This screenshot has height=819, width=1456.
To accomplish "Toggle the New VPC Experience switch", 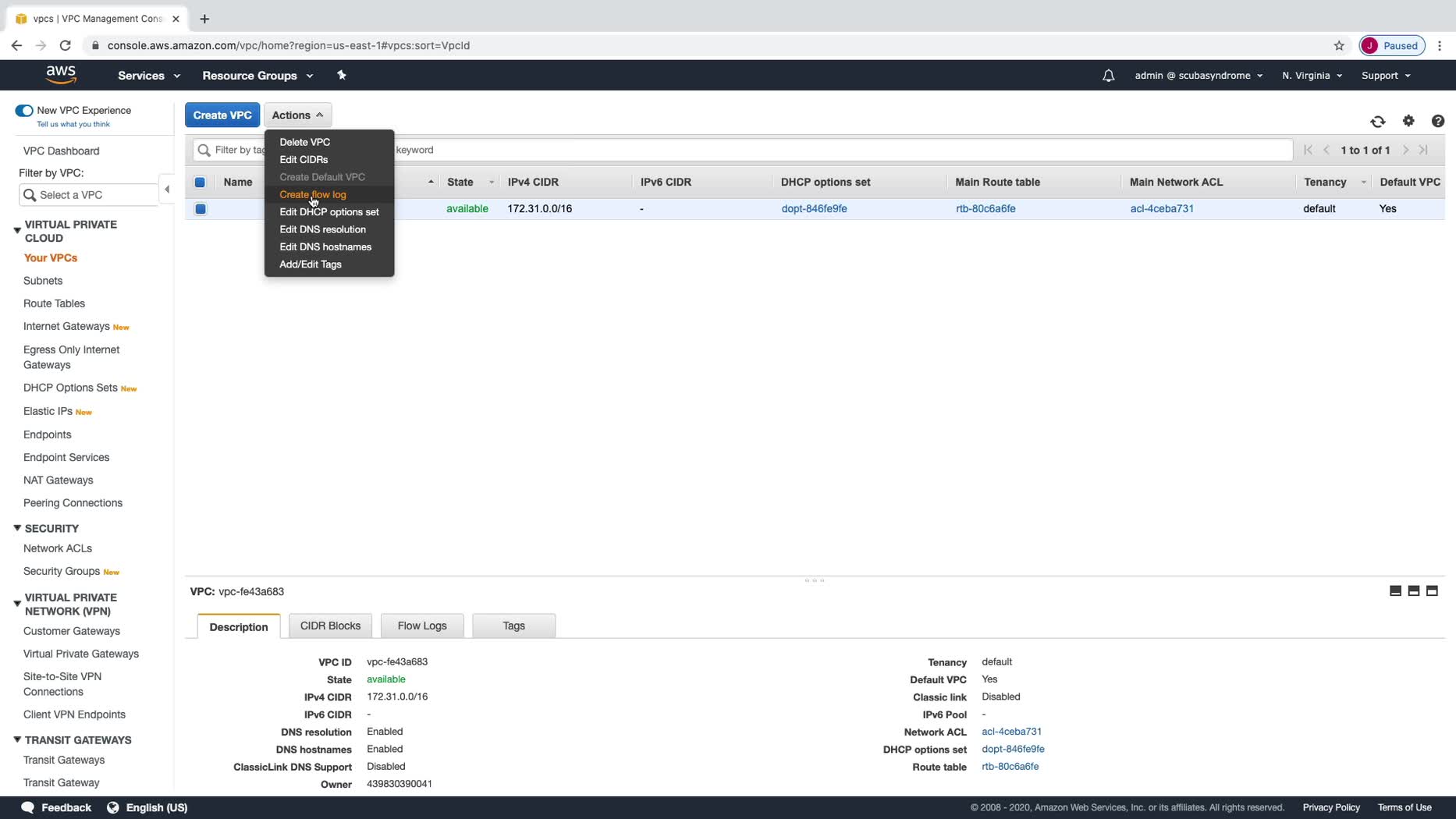I will coord(24,111).
